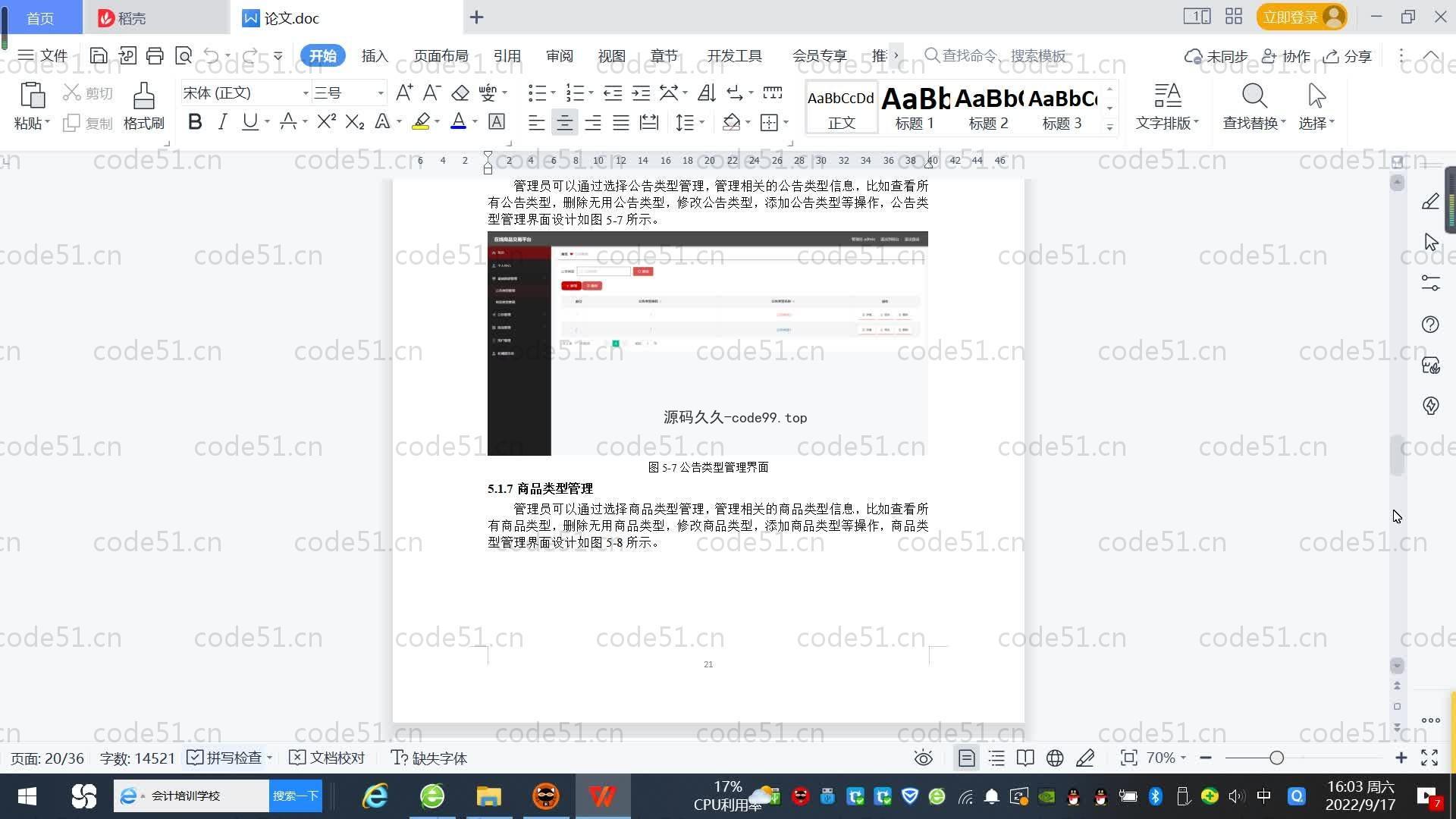The image size is (1456, 819).
Task: Switch to 引用 References tab
Action: point(507,55)
